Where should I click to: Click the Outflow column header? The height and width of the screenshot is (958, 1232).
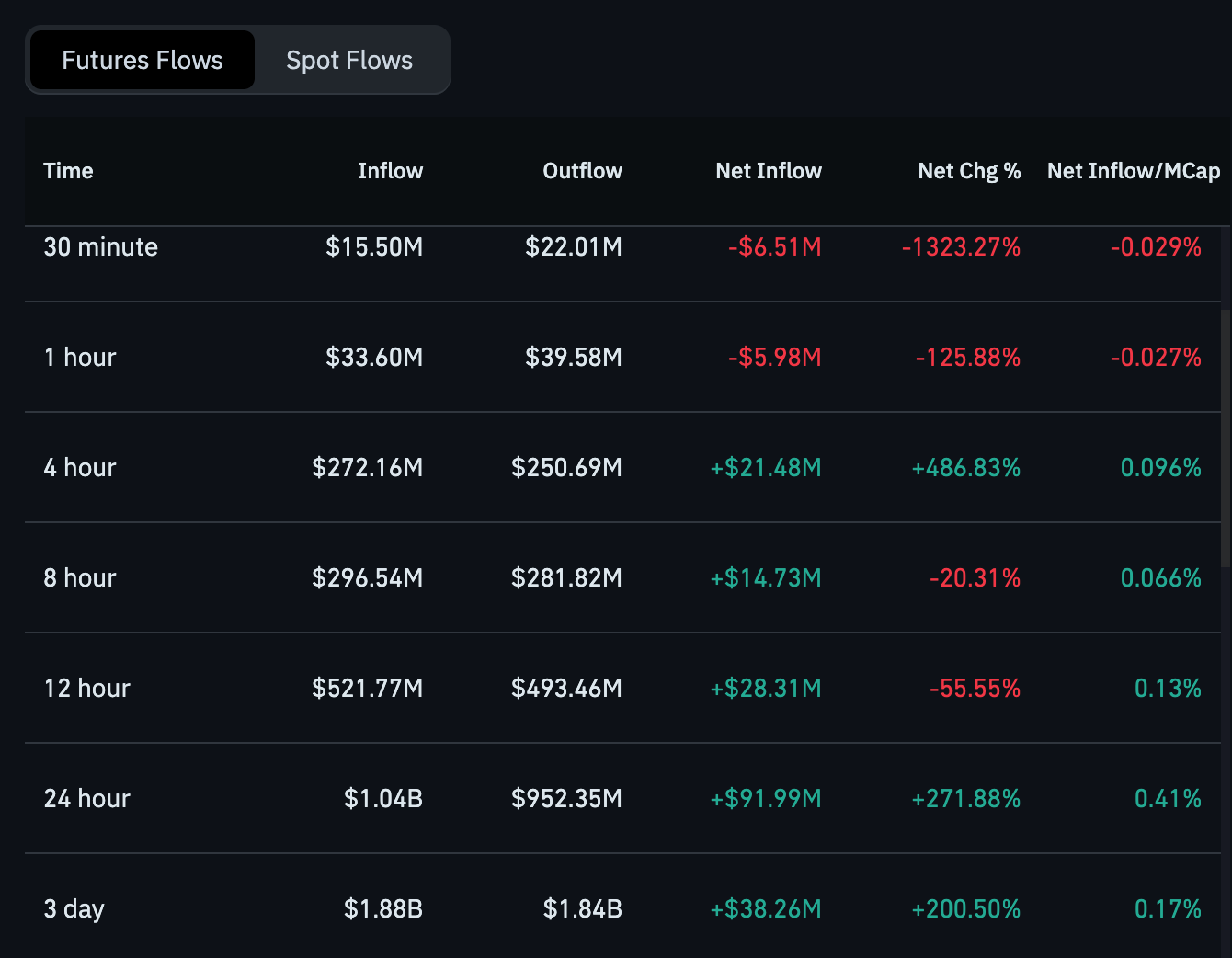coord(582,171)
